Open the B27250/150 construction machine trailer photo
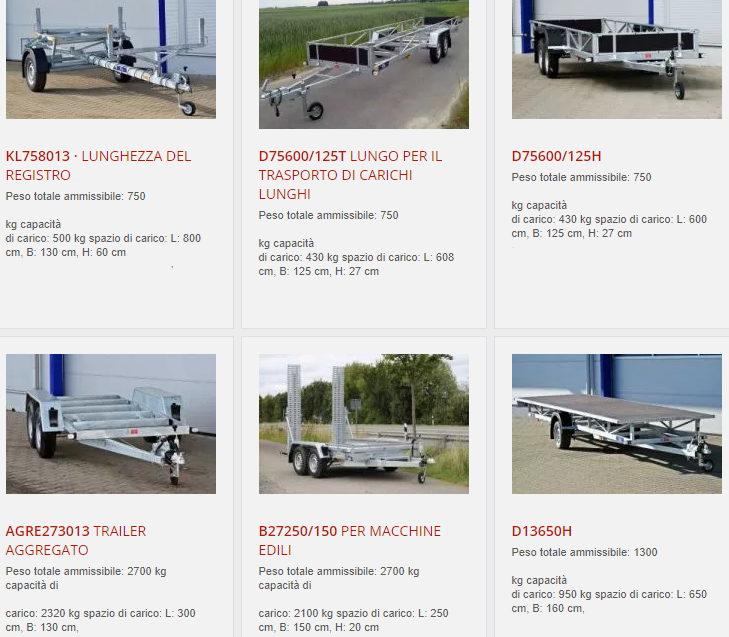This screenshot has width=729, height=637. point(364,424)
